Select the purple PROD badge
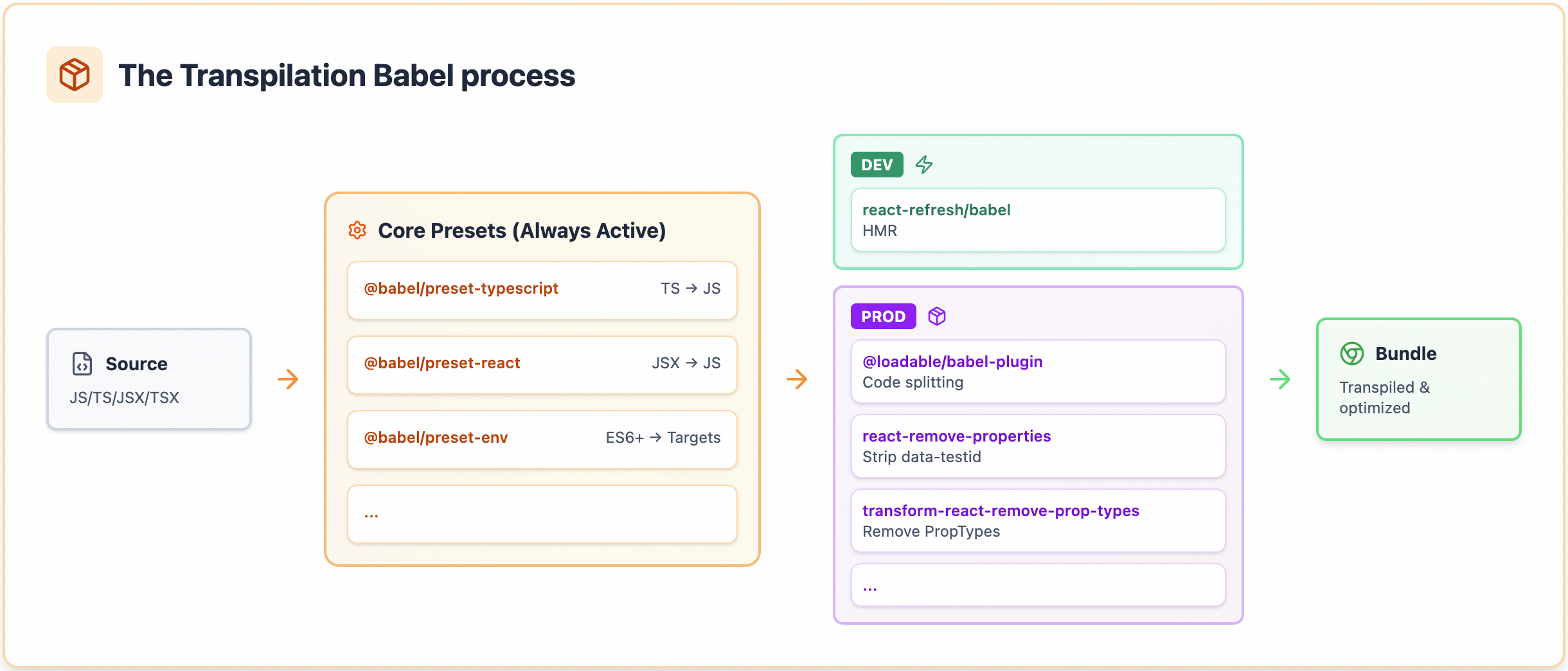 [883, 316]
